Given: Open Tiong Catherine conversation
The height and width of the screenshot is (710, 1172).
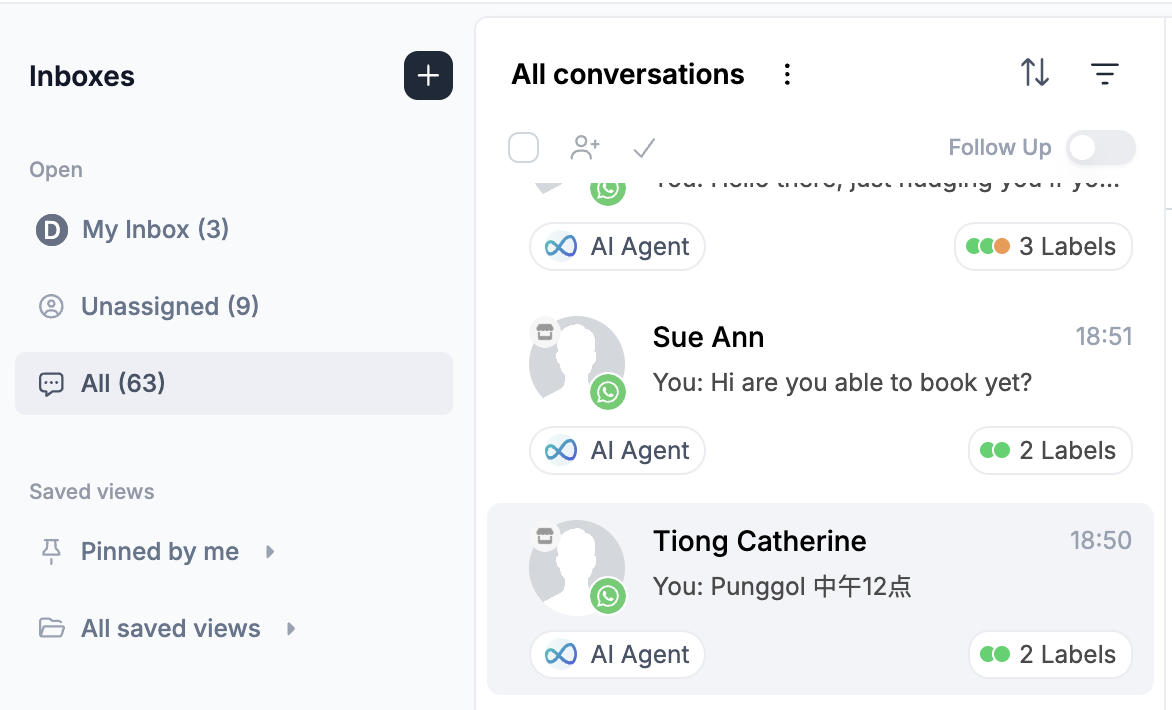Looking at the screenshot, I should (820, 599).
